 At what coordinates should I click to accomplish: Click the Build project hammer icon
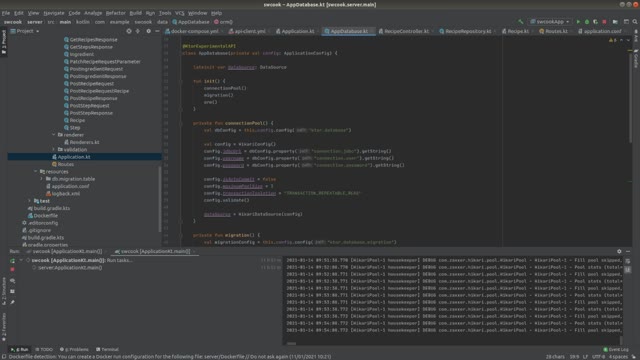520,22
